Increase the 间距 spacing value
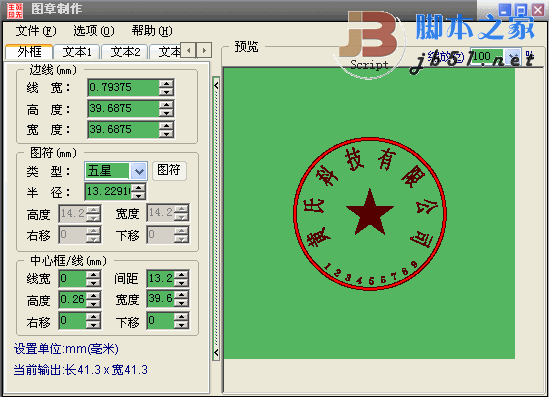 coord(181,275)
